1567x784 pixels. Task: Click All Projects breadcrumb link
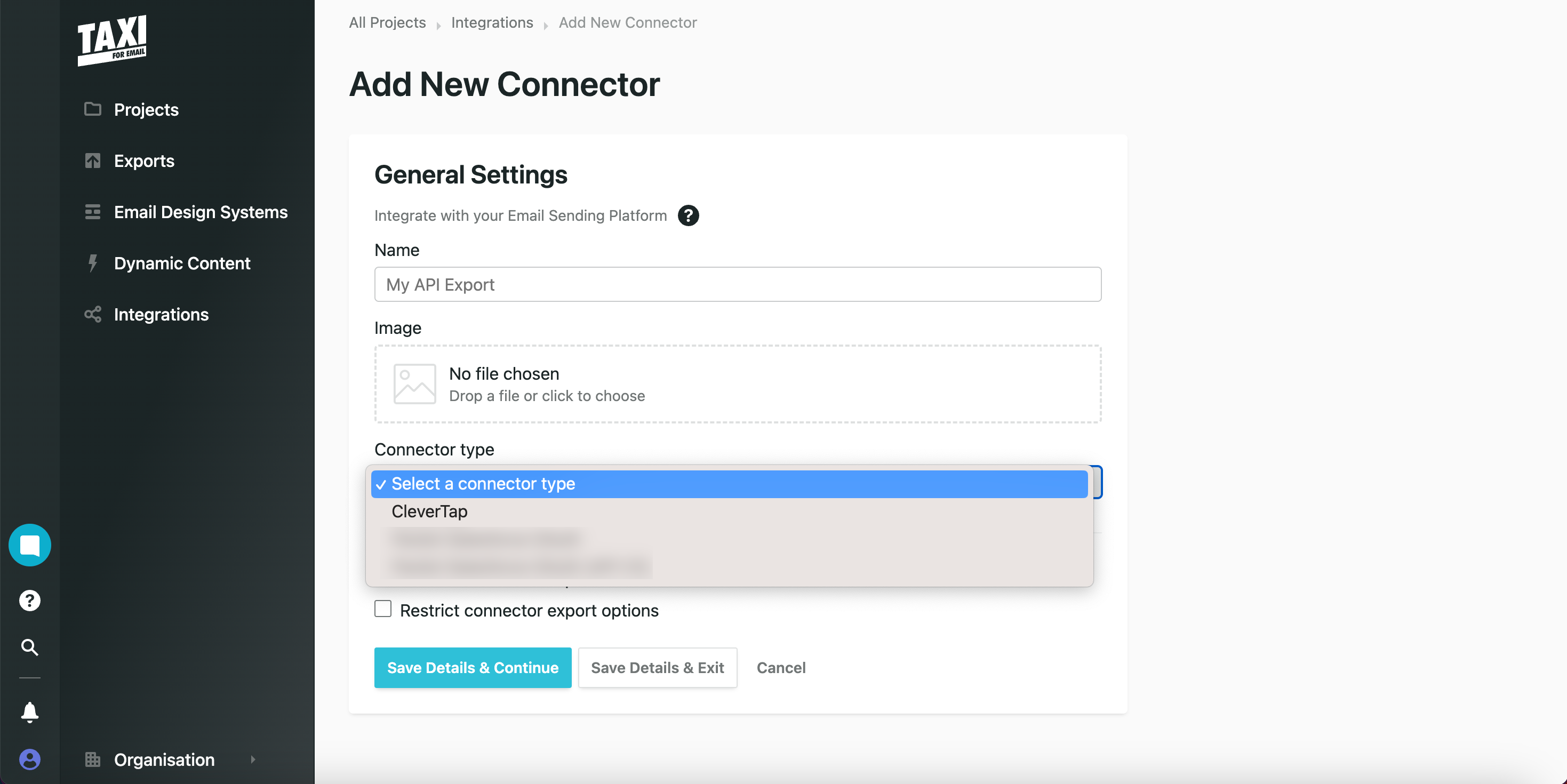[387, 22]
